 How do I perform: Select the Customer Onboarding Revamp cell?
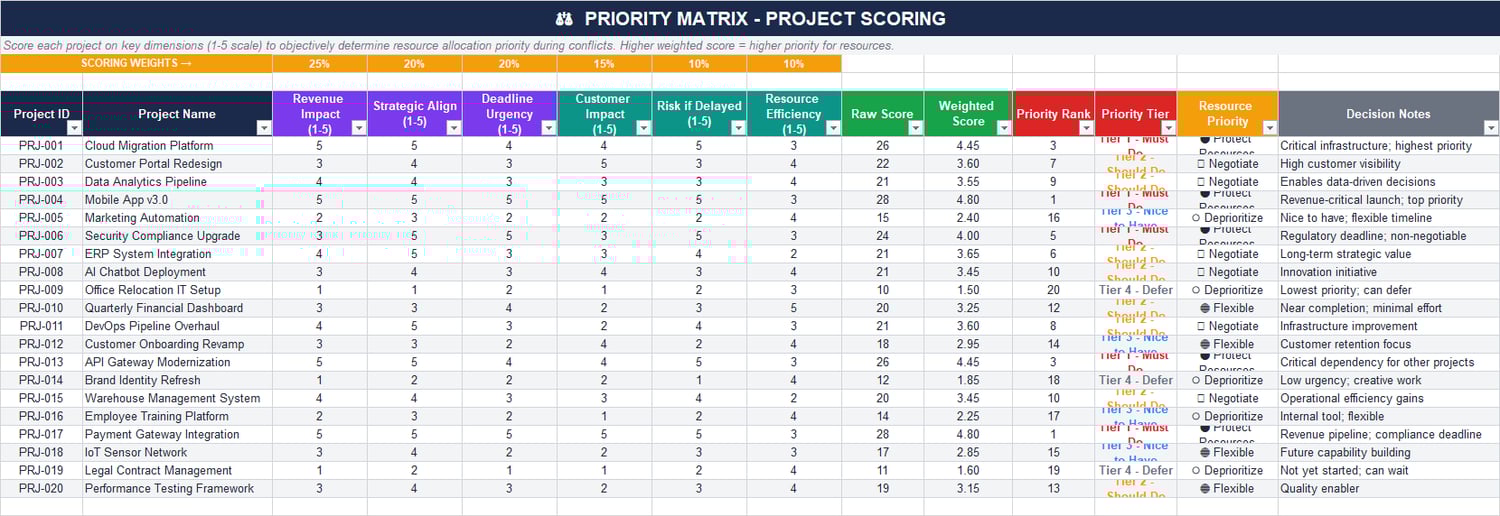tap(177, 344)
